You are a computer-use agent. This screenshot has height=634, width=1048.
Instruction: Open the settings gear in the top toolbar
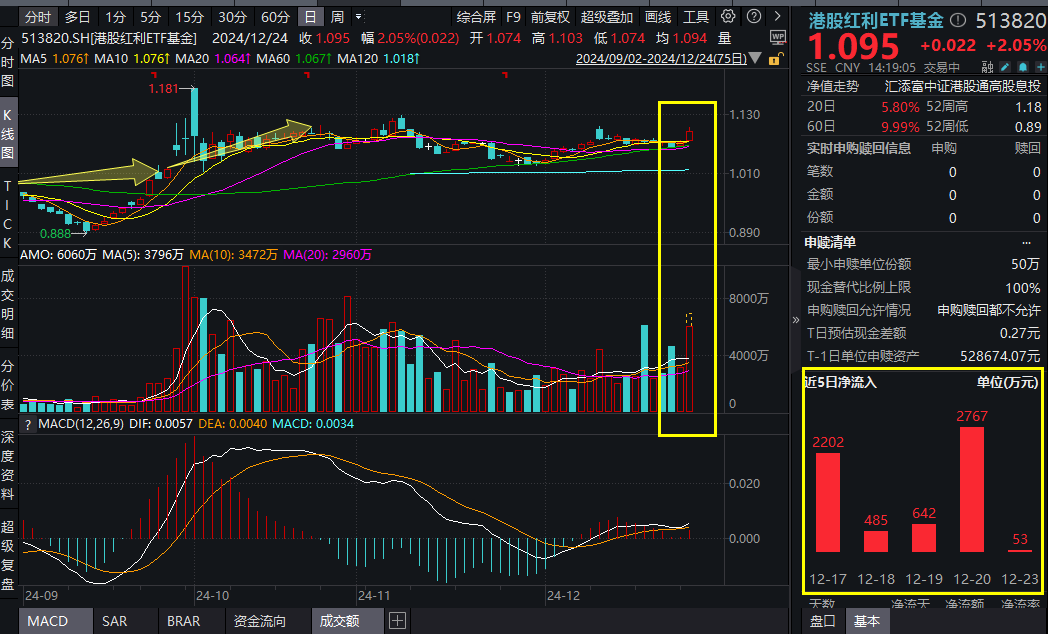728,17
